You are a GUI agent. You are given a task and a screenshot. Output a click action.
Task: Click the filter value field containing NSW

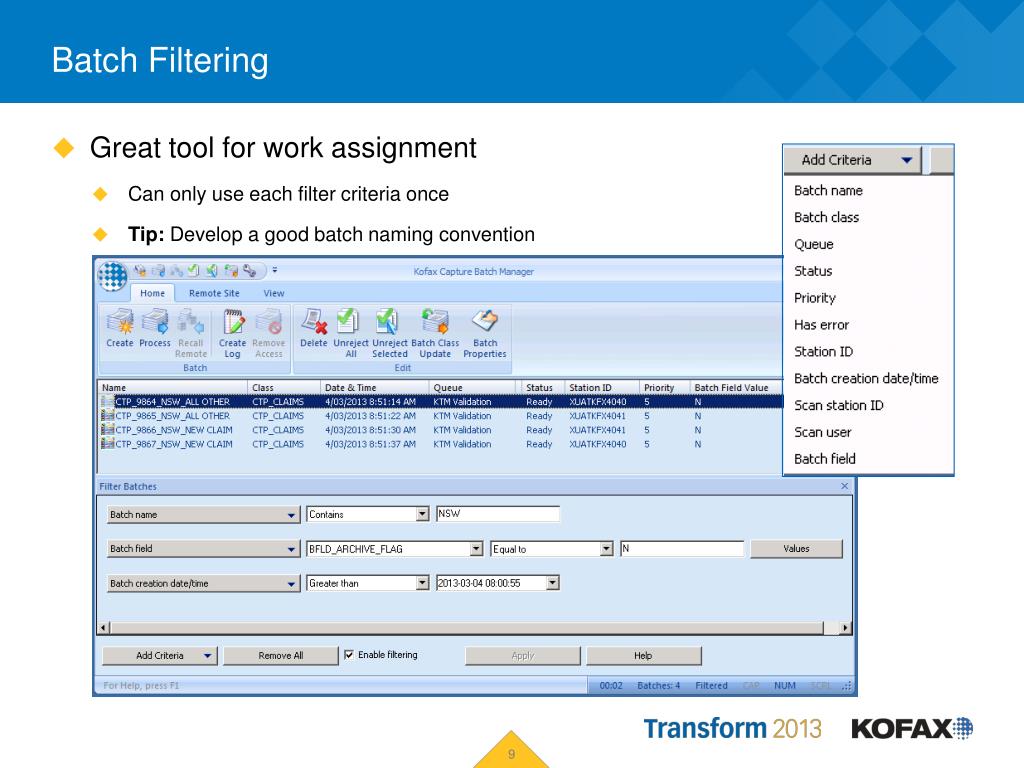coord(498,514)
